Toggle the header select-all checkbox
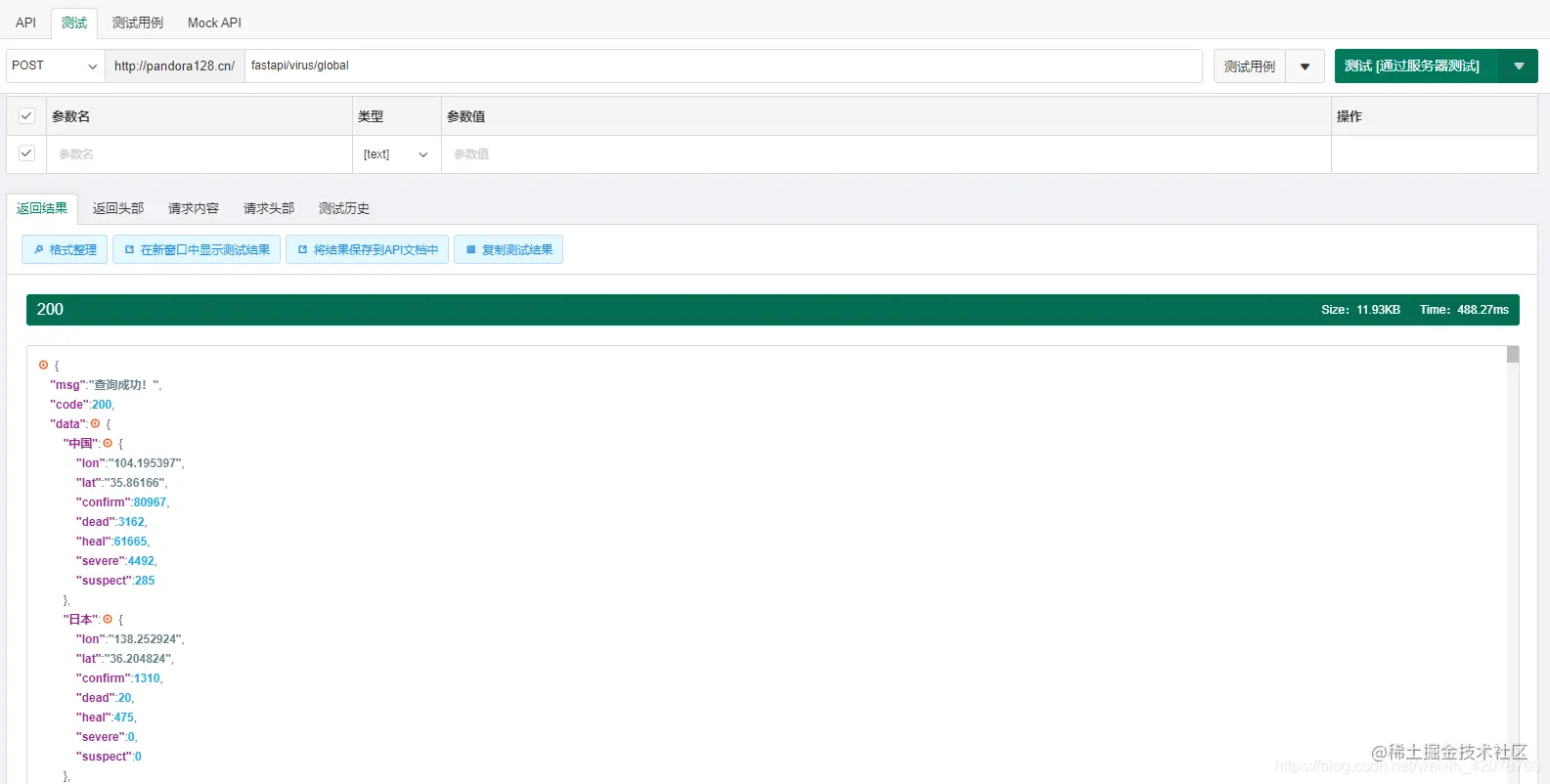This screenshot has width=1550, height=784. click(26, 115)
